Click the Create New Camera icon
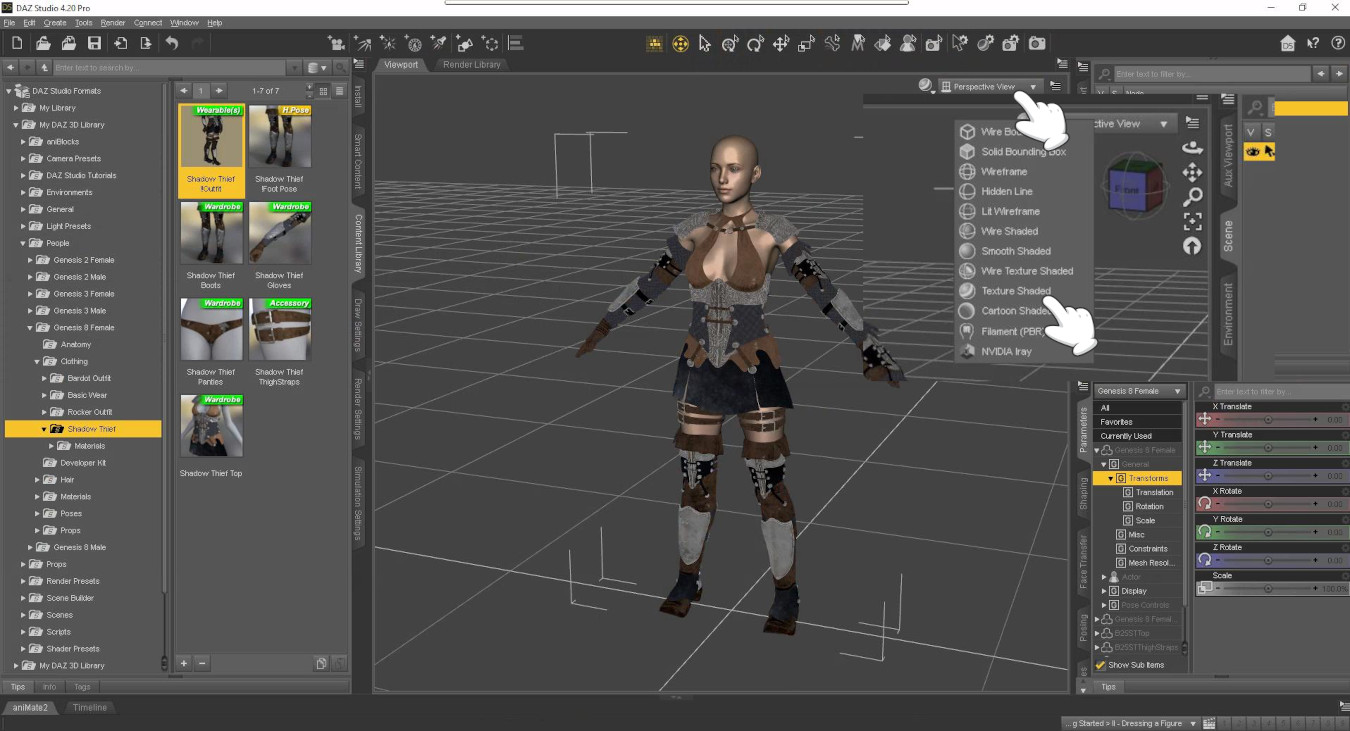The width and height of the screenshot is (1350, 731). point(338,44)
